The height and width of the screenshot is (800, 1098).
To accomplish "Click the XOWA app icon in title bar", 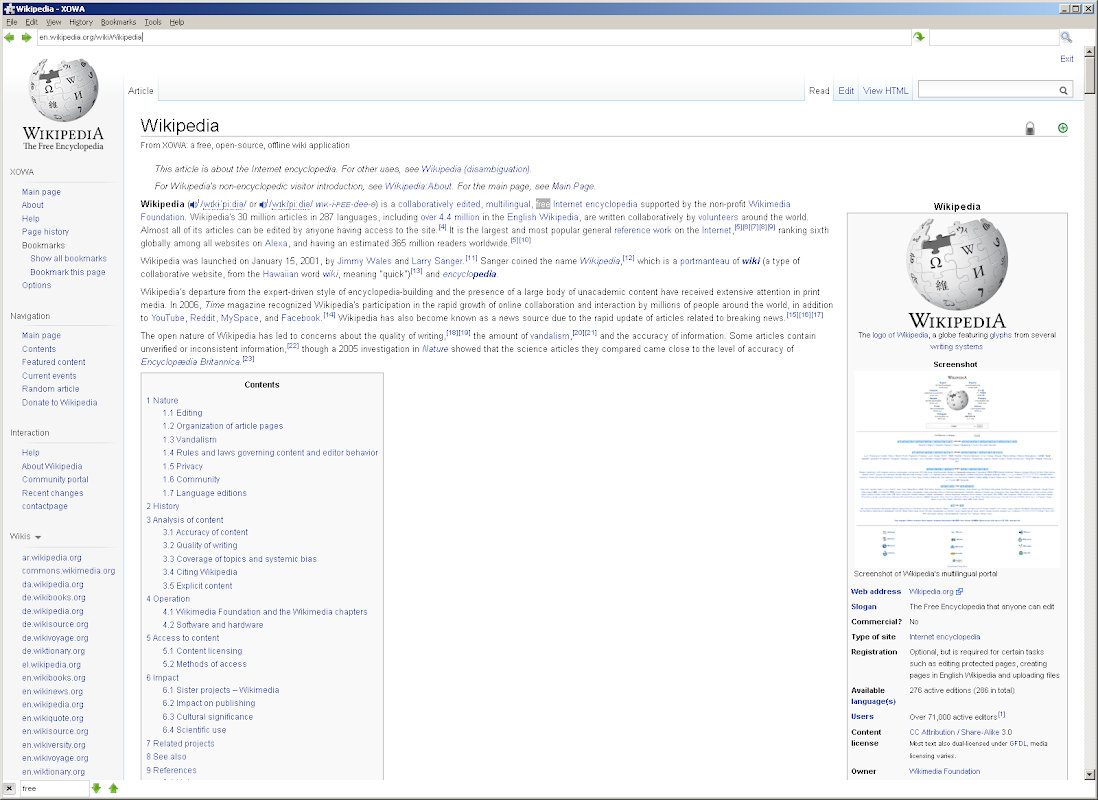I will click(9, 8).
